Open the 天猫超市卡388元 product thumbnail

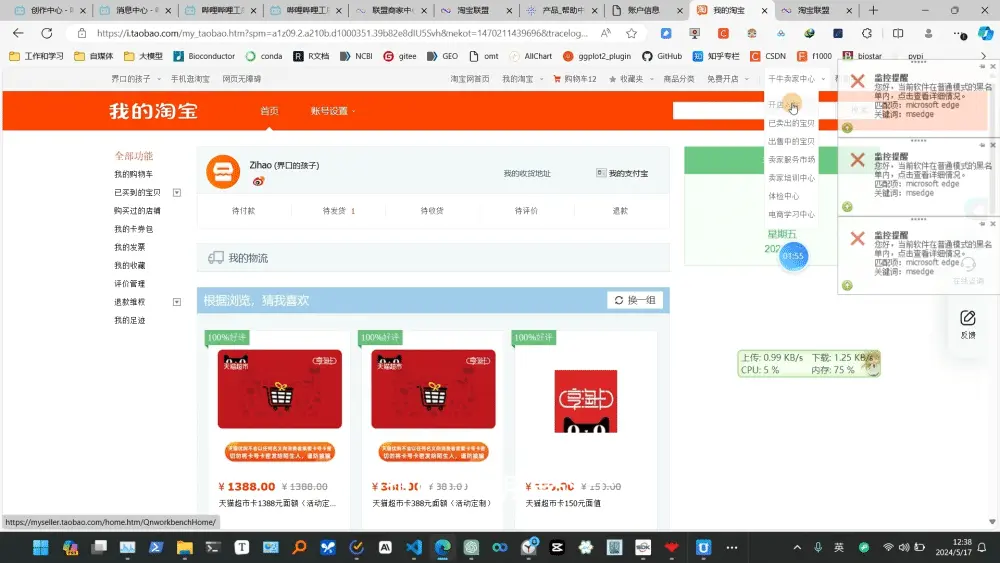pyautogui.click(x=433, y=389)
